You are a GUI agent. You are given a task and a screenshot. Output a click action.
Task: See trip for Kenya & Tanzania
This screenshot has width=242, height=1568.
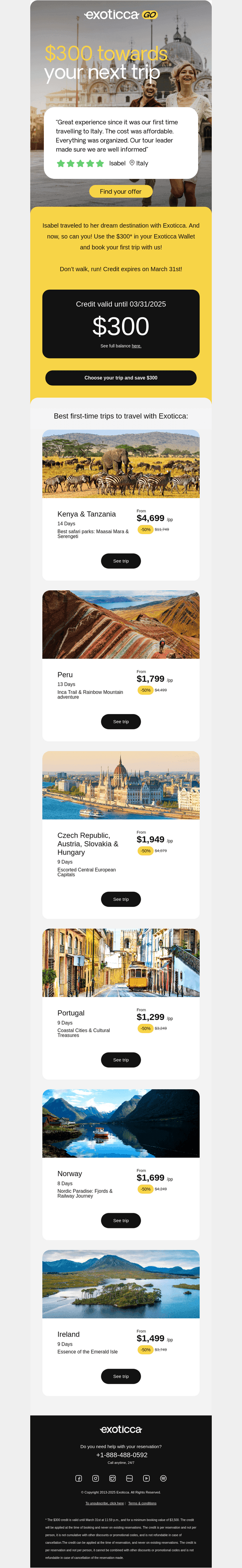pos(121,560)
